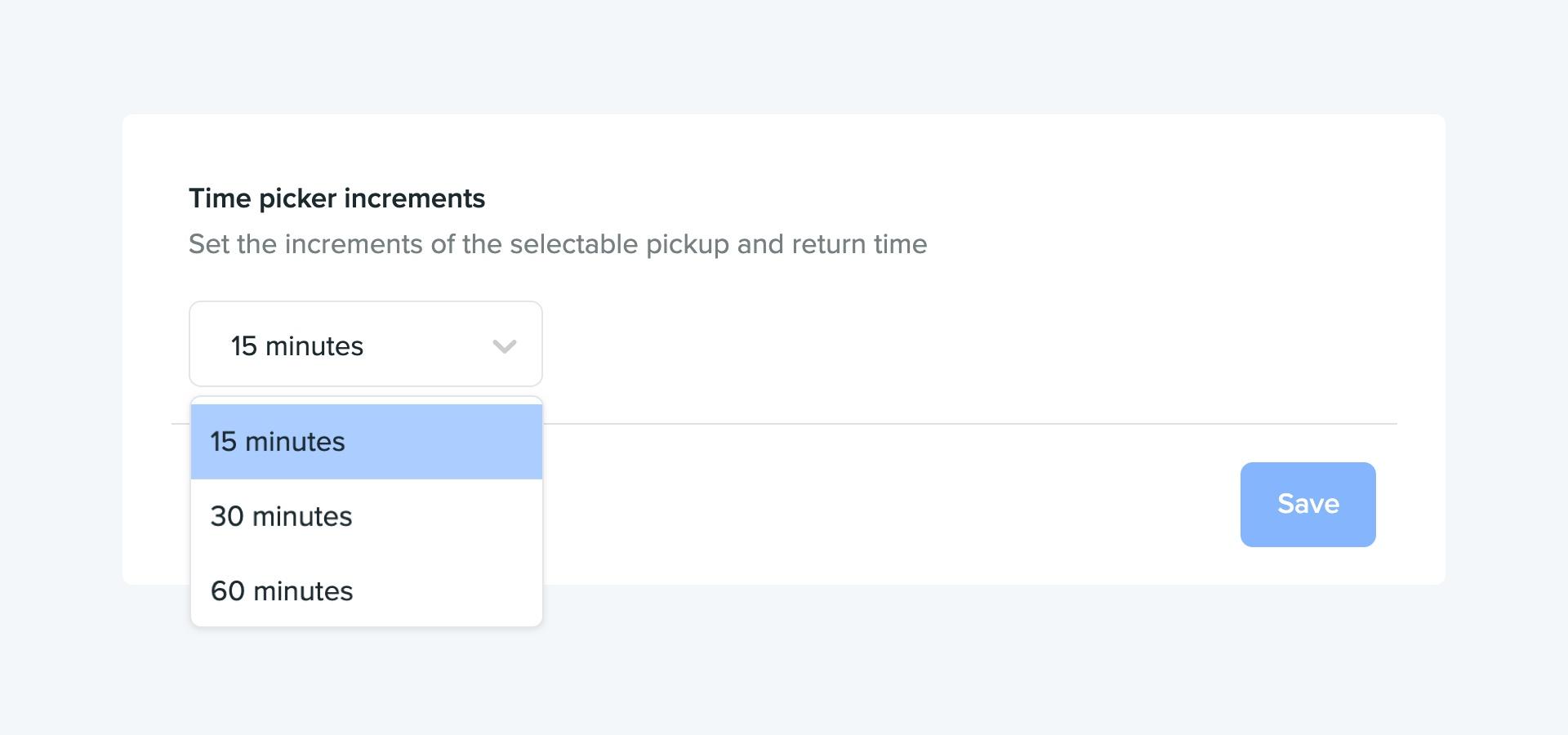Click the Time picker increments heading

[336, 198]
